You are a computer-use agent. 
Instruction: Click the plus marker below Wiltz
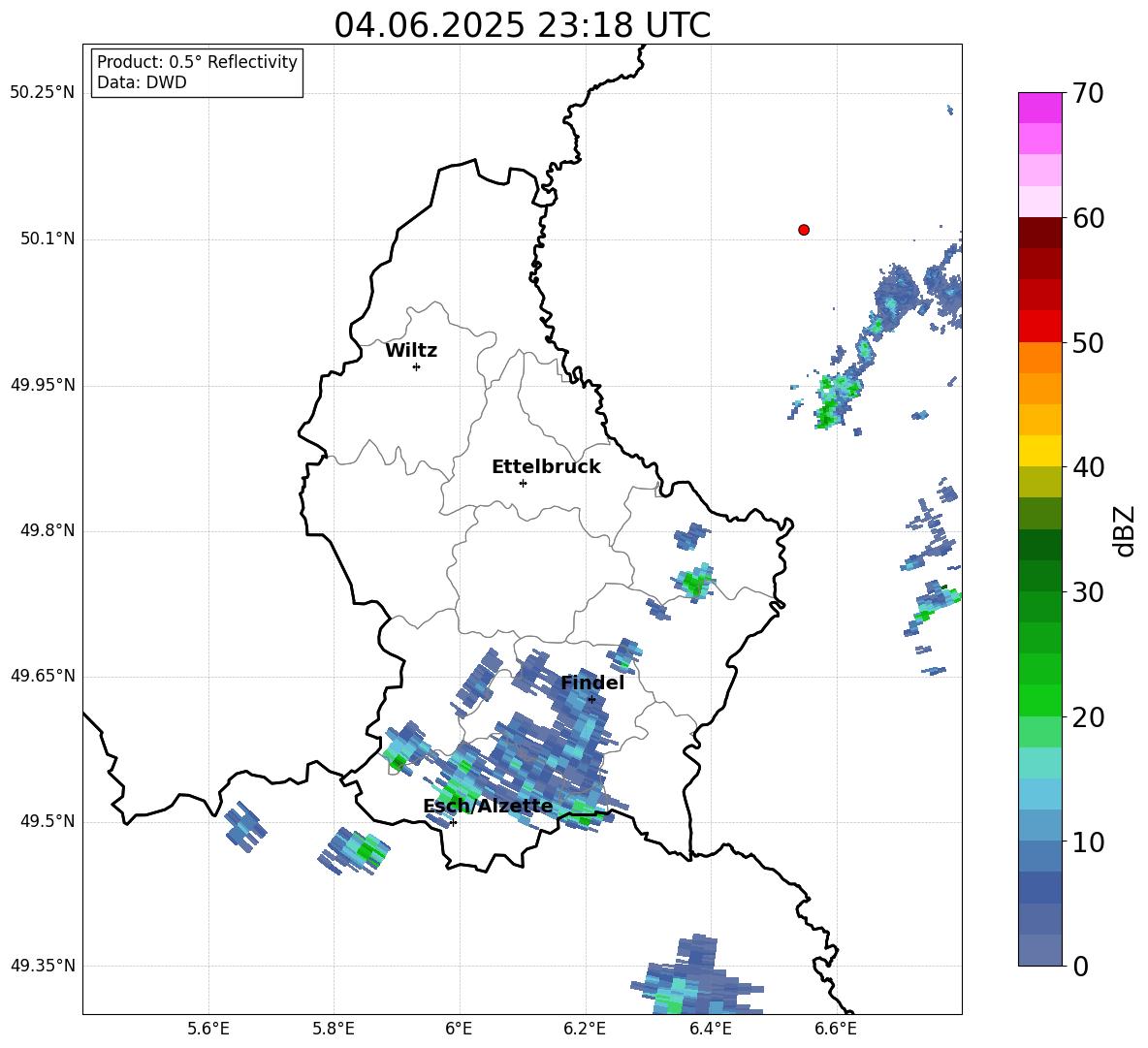coord(417,366)
